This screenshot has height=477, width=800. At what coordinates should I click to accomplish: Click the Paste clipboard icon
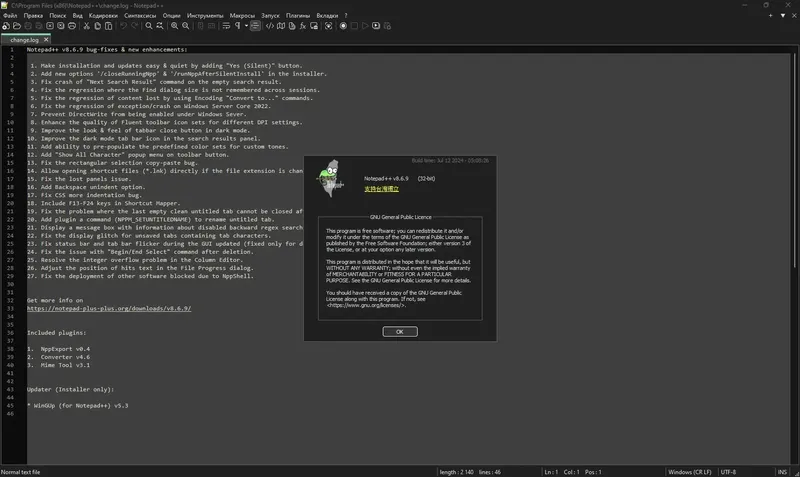109,26
